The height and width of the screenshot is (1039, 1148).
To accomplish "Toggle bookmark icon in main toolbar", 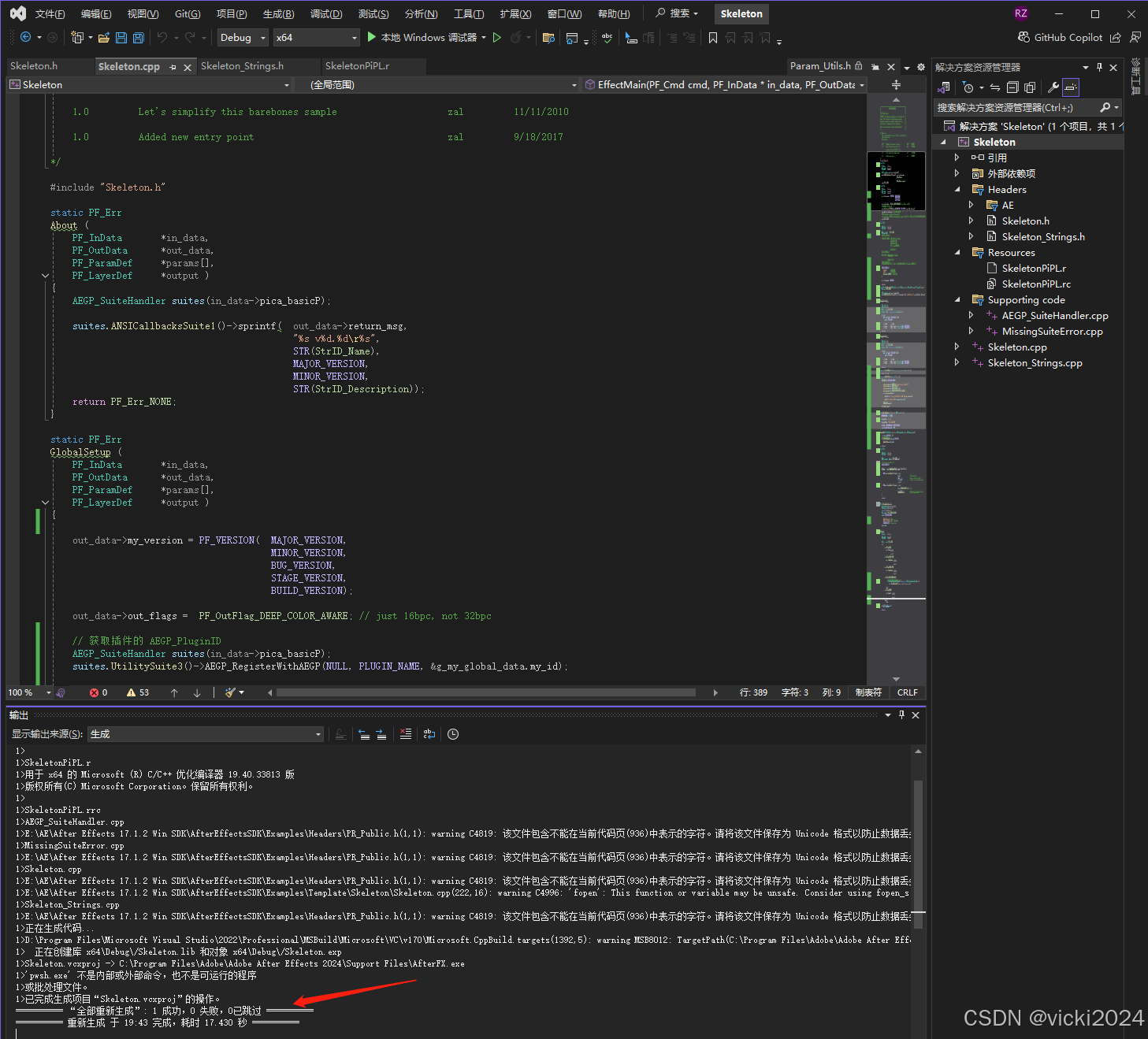I will point(713,37).
